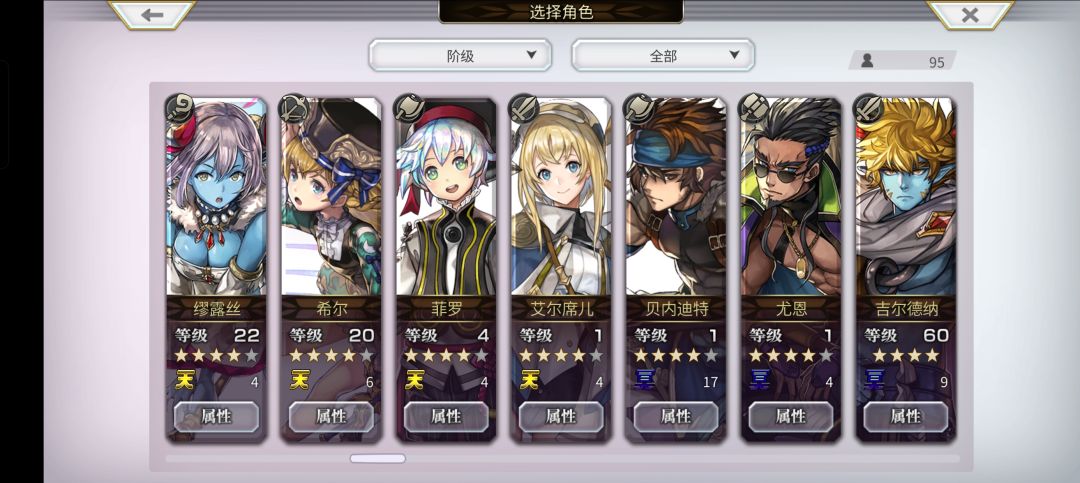
Task: Pick the 贝内迪特 character portrait
Action: [x=676, y=196]
